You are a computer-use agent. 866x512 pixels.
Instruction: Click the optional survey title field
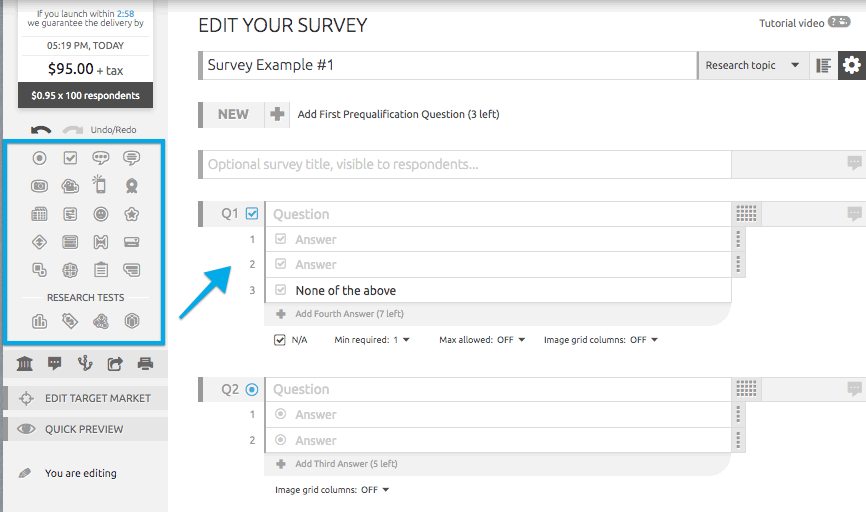pos(467,164)
